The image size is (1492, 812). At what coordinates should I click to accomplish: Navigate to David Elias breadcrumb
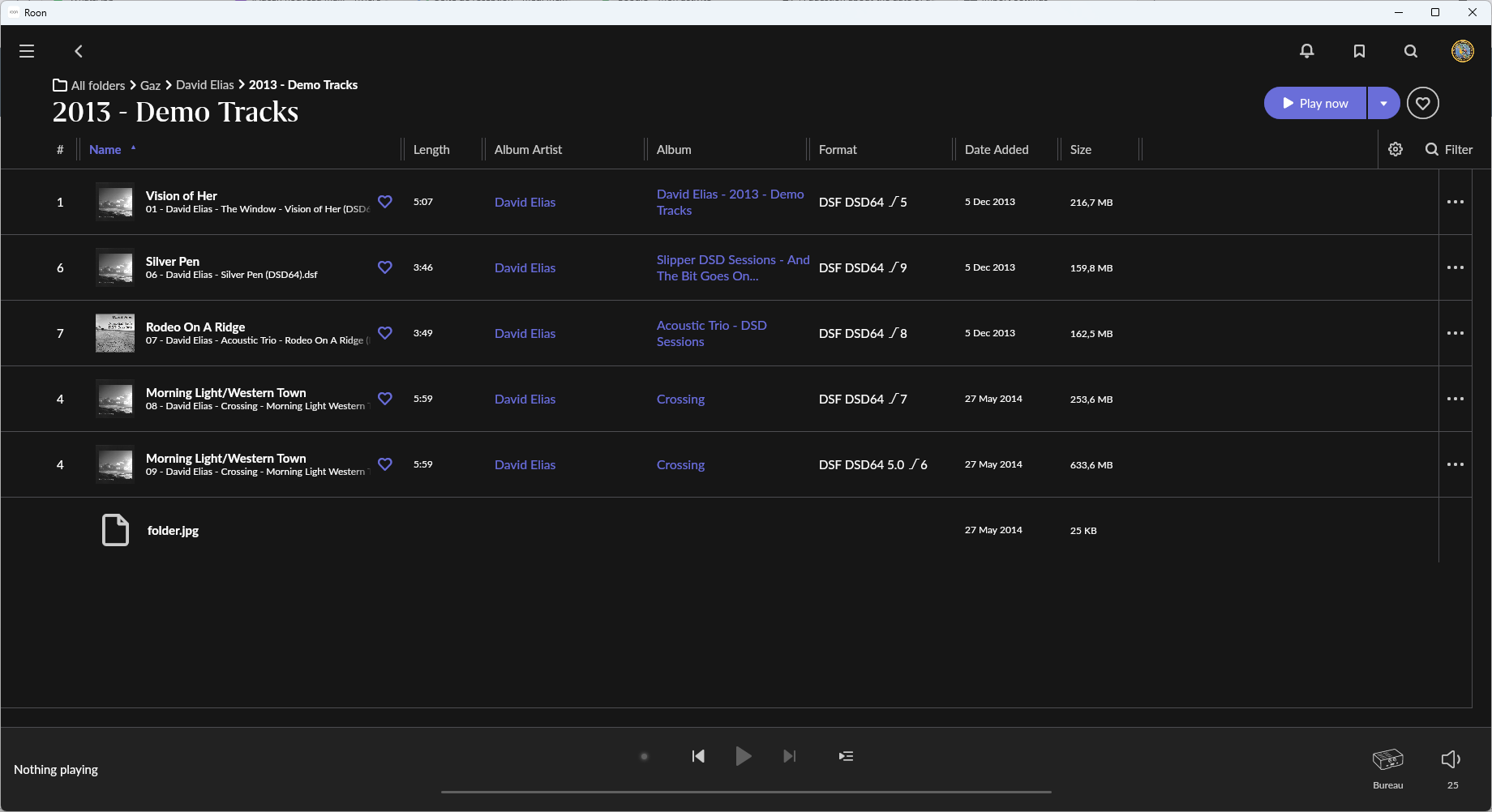(x=204, y=85)
